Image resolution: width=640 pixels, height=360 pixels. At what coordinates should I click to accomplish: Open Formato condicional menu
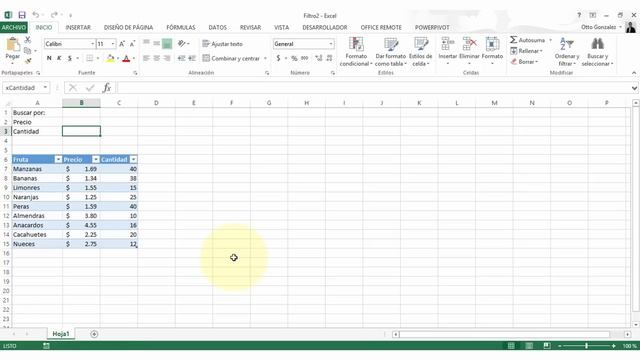tap(356, 51)
